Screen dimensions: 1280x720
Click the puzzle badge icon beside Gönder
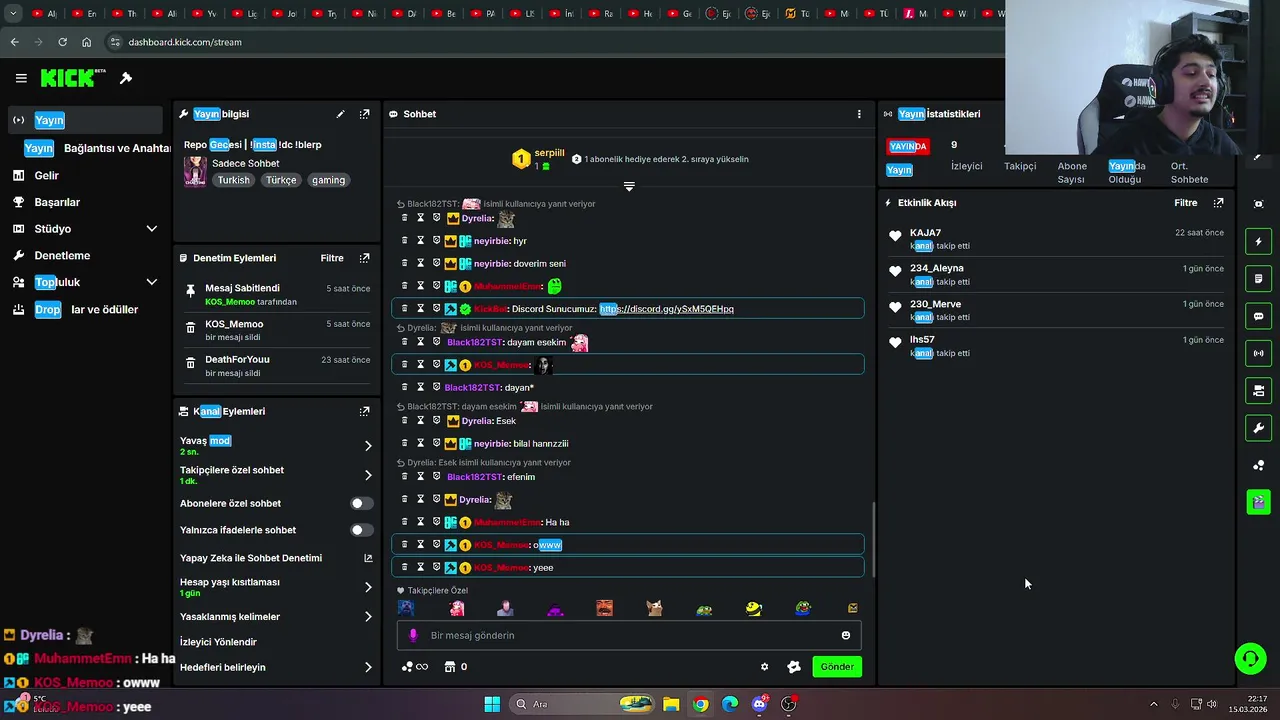(794, 667)
